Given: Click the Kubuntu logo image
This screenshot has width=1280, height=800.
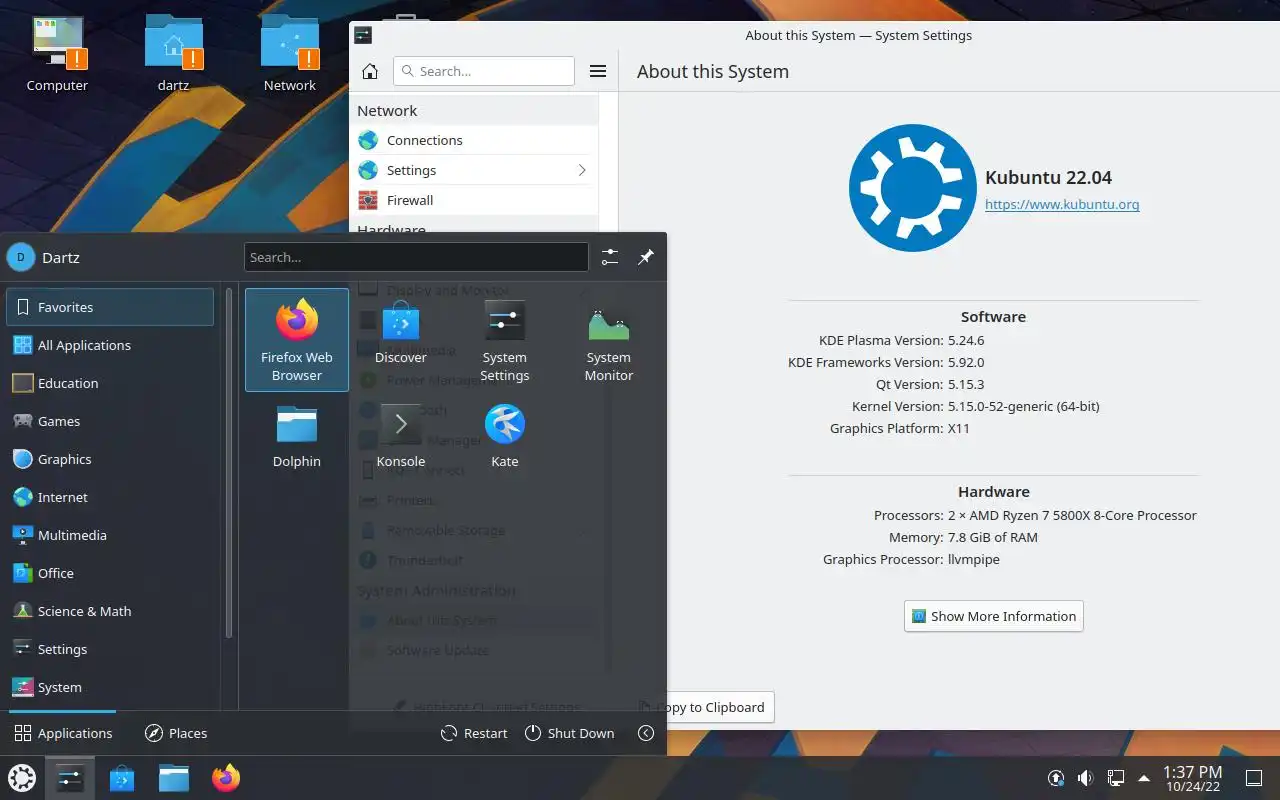Looking at the screenshot, I should [913, 188].
